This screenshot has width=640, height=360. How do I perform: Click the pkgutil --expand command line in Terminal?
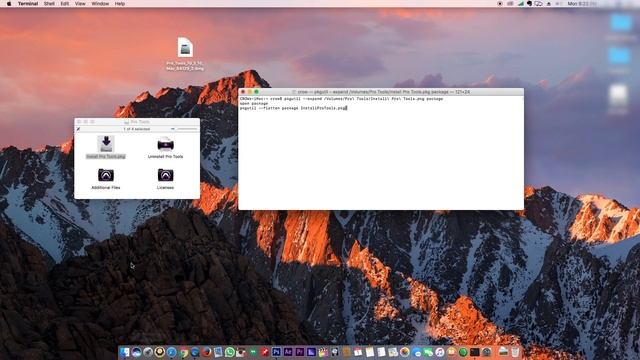pyautogui.click(x=341, y=99)
